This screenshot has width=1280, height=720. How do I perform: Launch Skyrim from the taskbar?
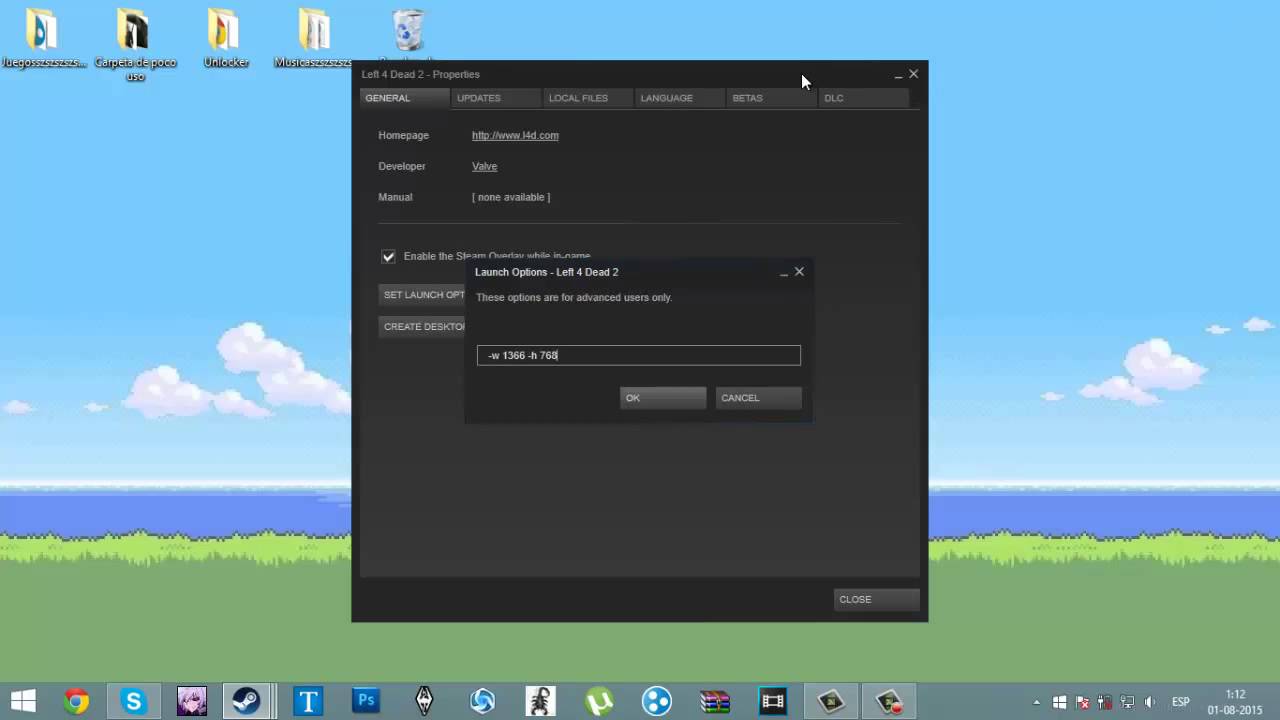click(424, 701)
